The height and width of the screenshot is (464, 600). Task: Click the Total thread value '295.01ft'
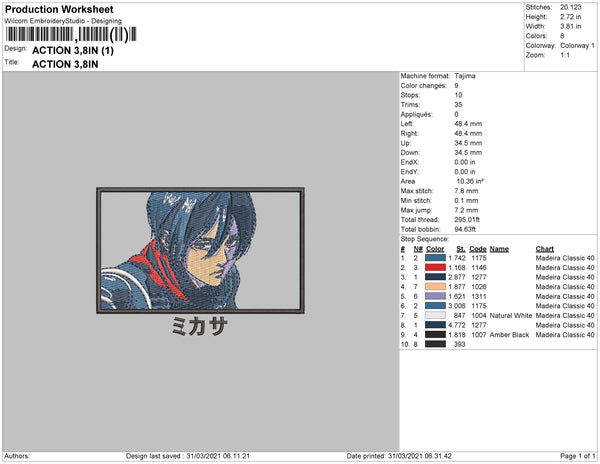pos(467,220)
